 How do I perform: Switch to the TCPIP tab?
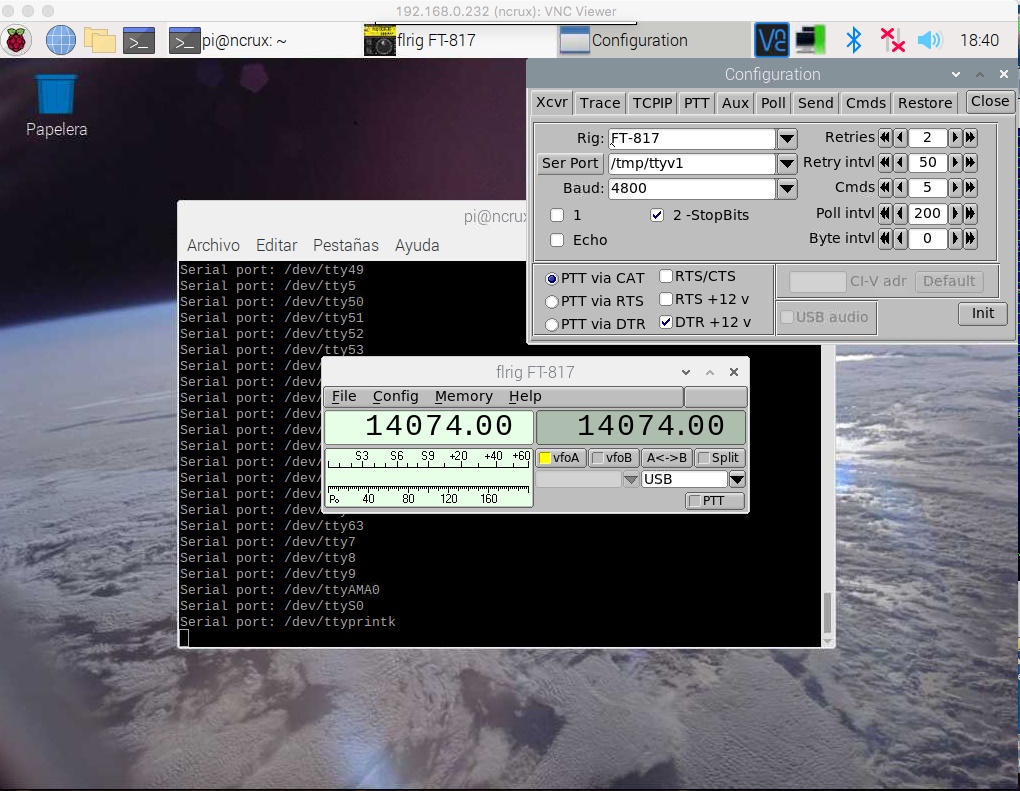(x=652, y=103)
